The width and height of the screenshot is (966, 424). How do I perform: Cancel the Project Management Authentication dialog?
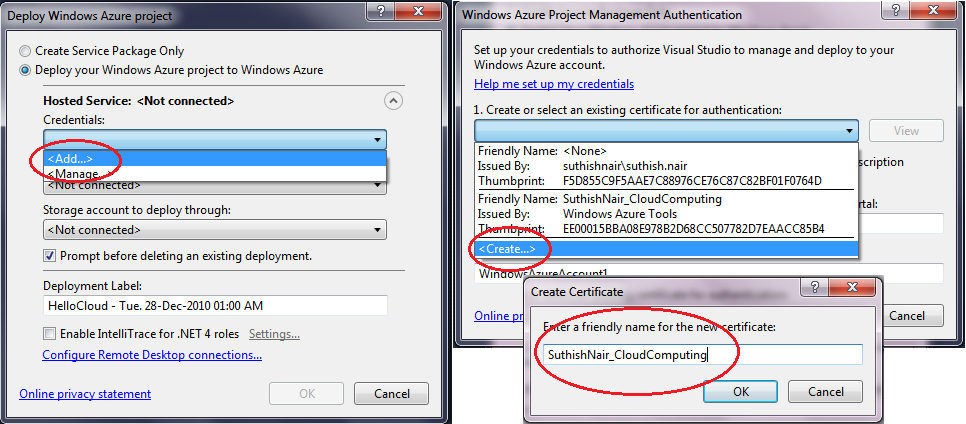pyautogui.click(x=909, y=316)
